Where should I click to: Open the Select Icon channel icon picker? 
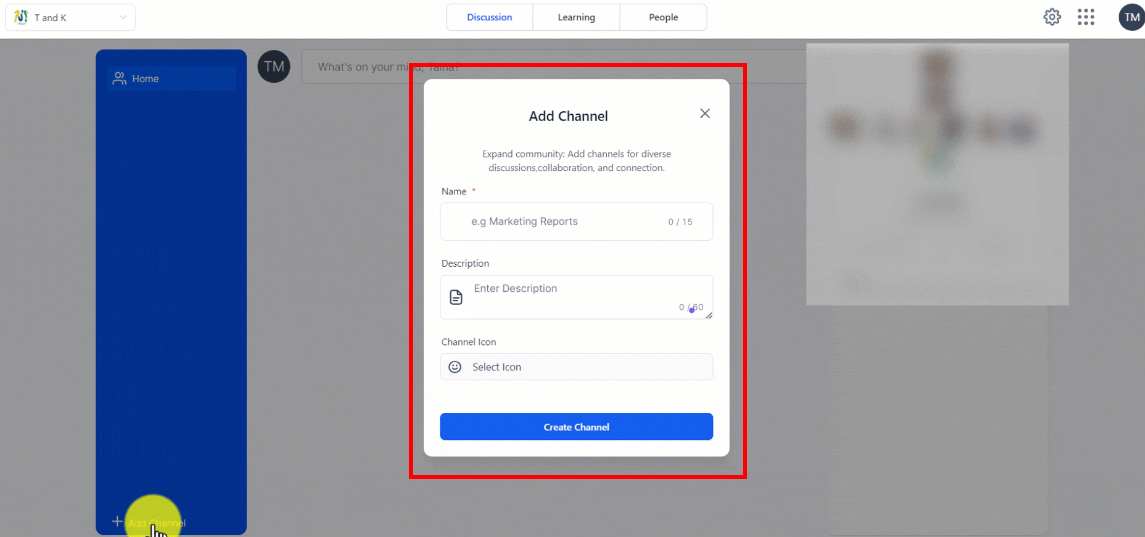point(576,367)
